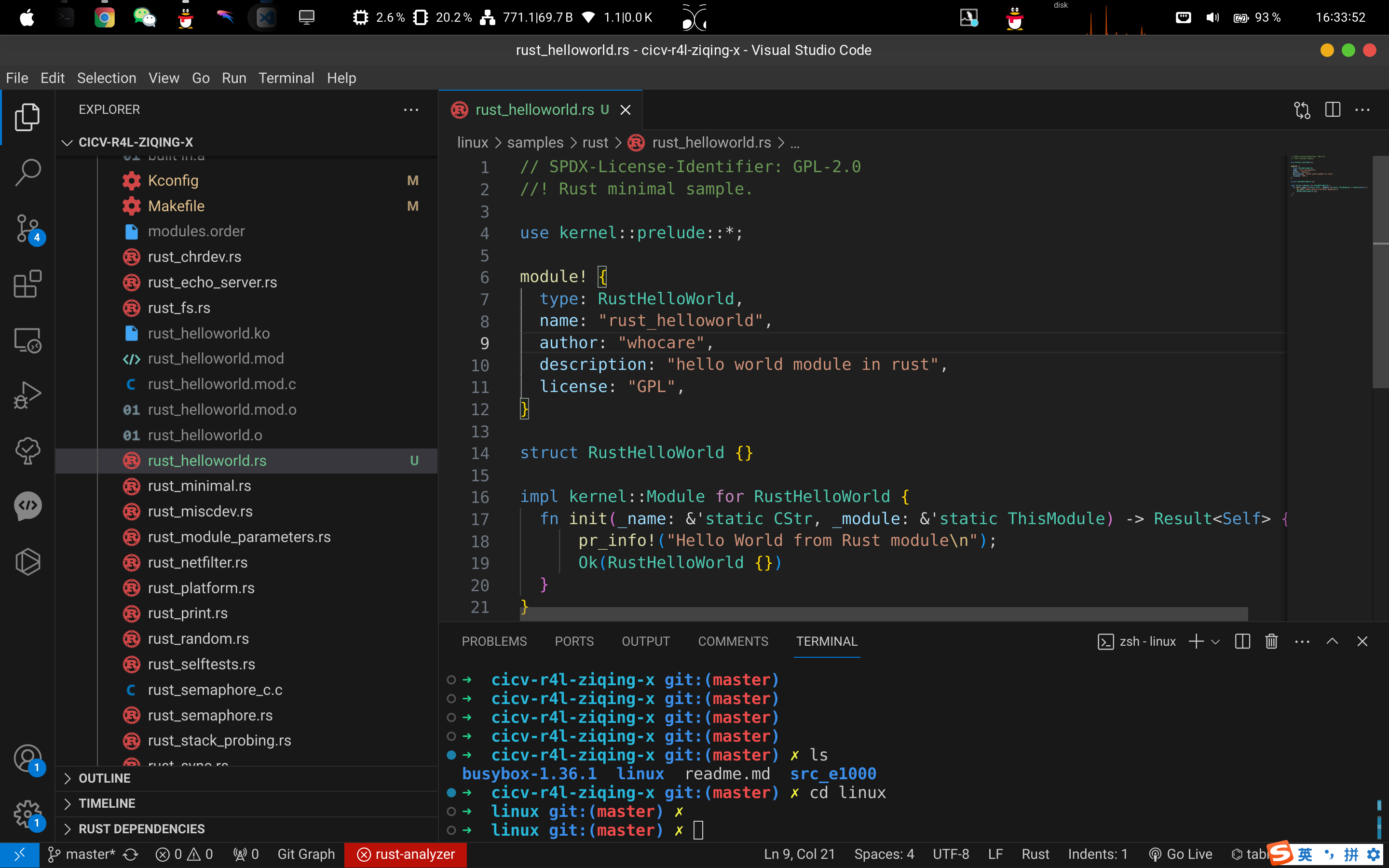Open the Source Control view with badge
The height and width of the screenshot is (868, 1389).
(x=27, y=229)
